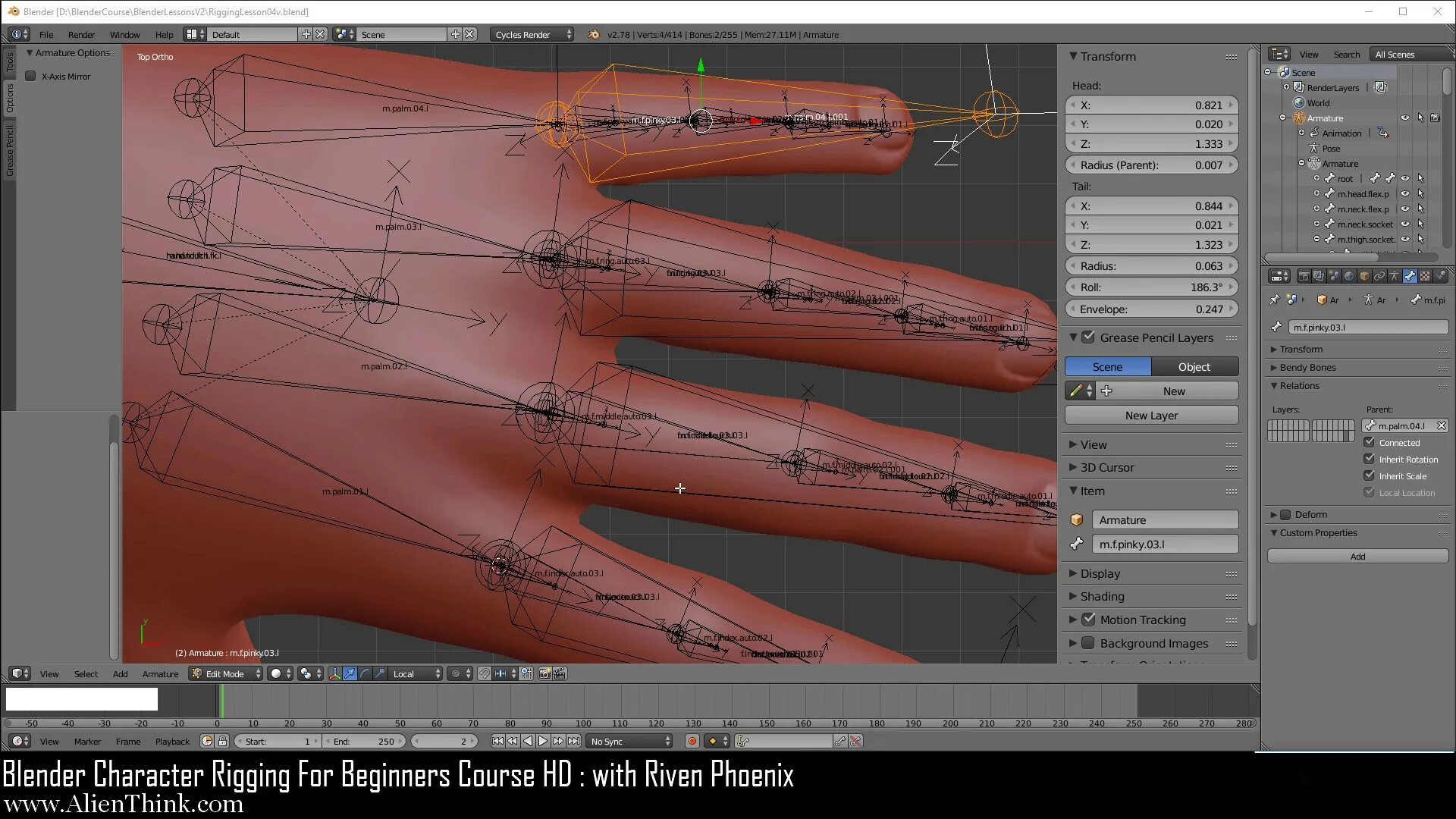Open the pivot point selector
Image resolution: width=1456 pixels, height=819 pixels.
pyautogui.click(x=309, y=673)
